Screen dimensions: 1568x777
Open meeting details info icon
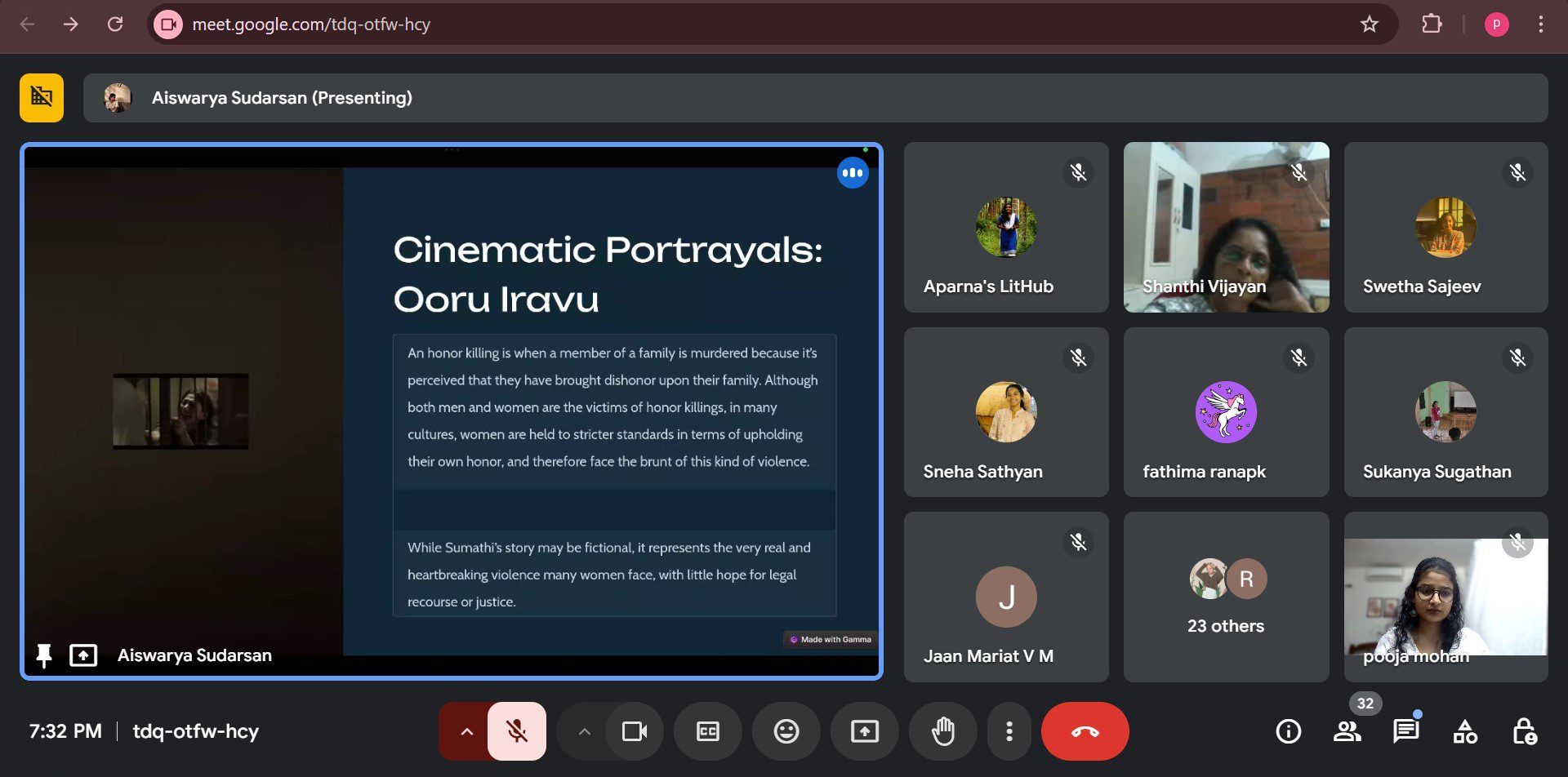(x=1288, y=731)
